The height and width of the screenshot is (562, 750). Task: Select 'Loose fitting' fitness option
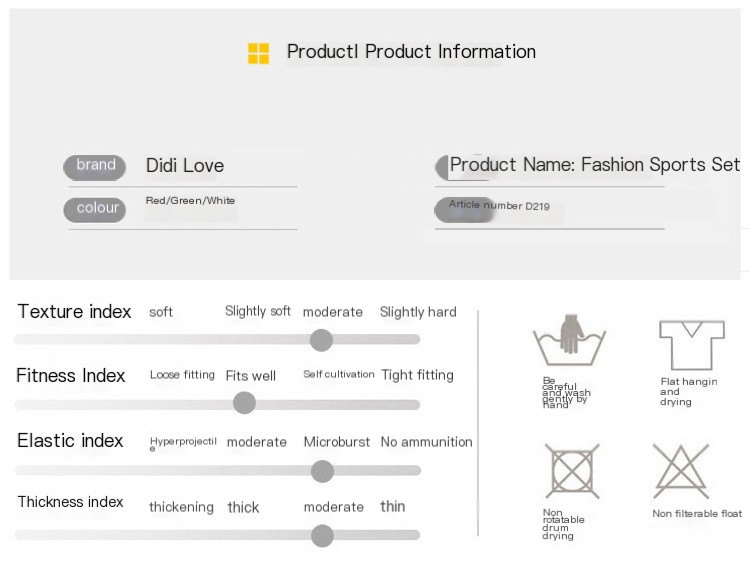(182, 375)
